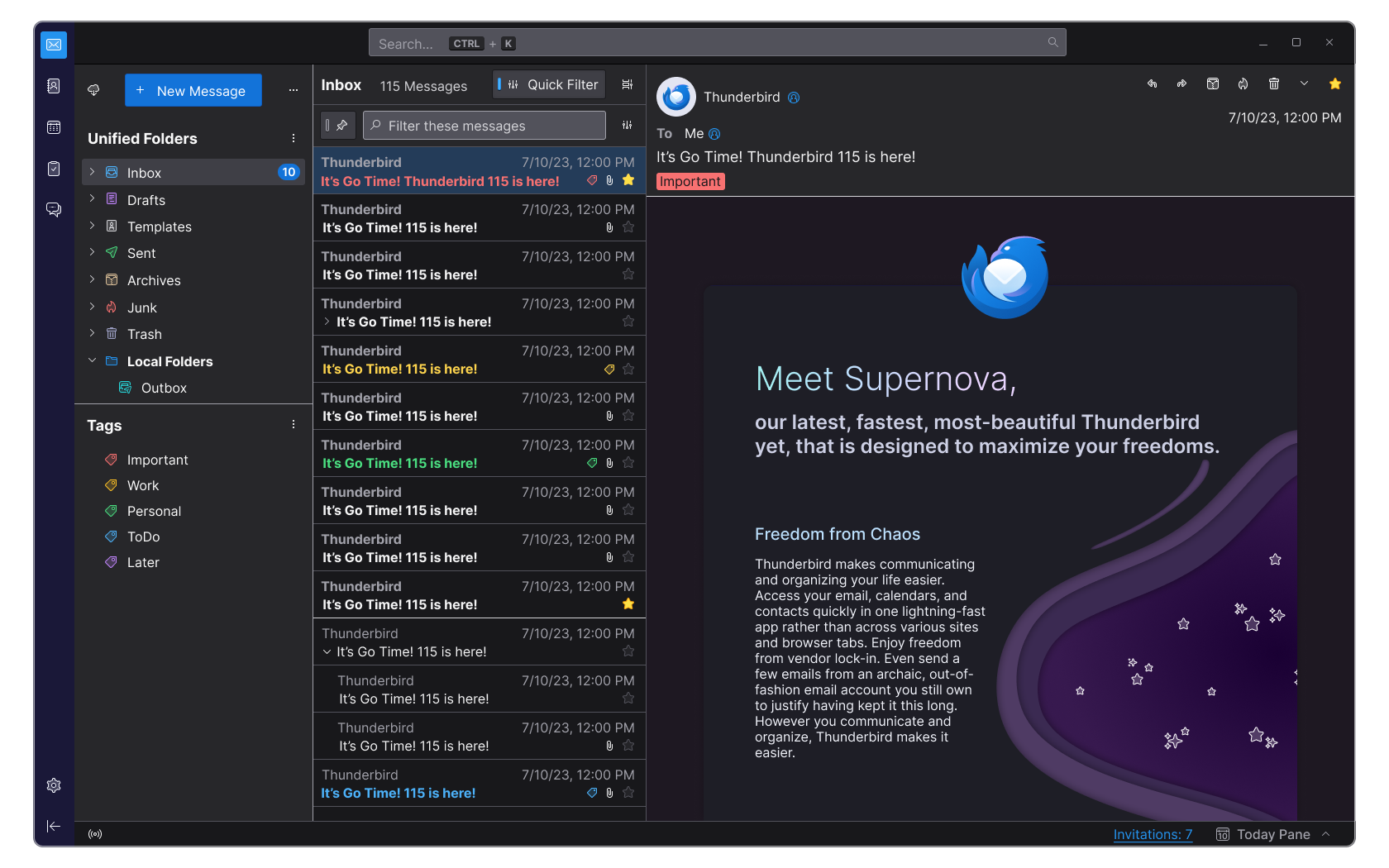This screenshot has height=868, width=1389.
Task: Expand the Drafts folder
Action: tap(92, 199)
